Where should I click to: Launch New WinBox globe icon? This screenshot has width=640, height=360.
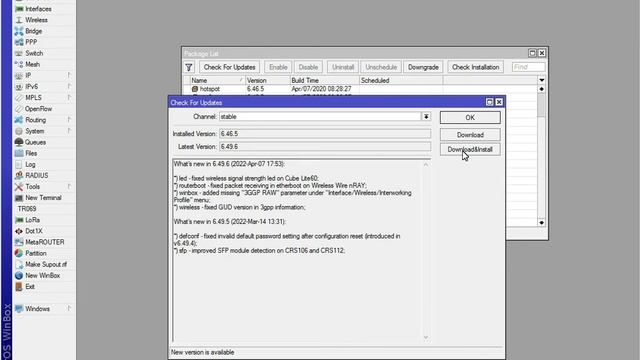[x=19, y=276]
